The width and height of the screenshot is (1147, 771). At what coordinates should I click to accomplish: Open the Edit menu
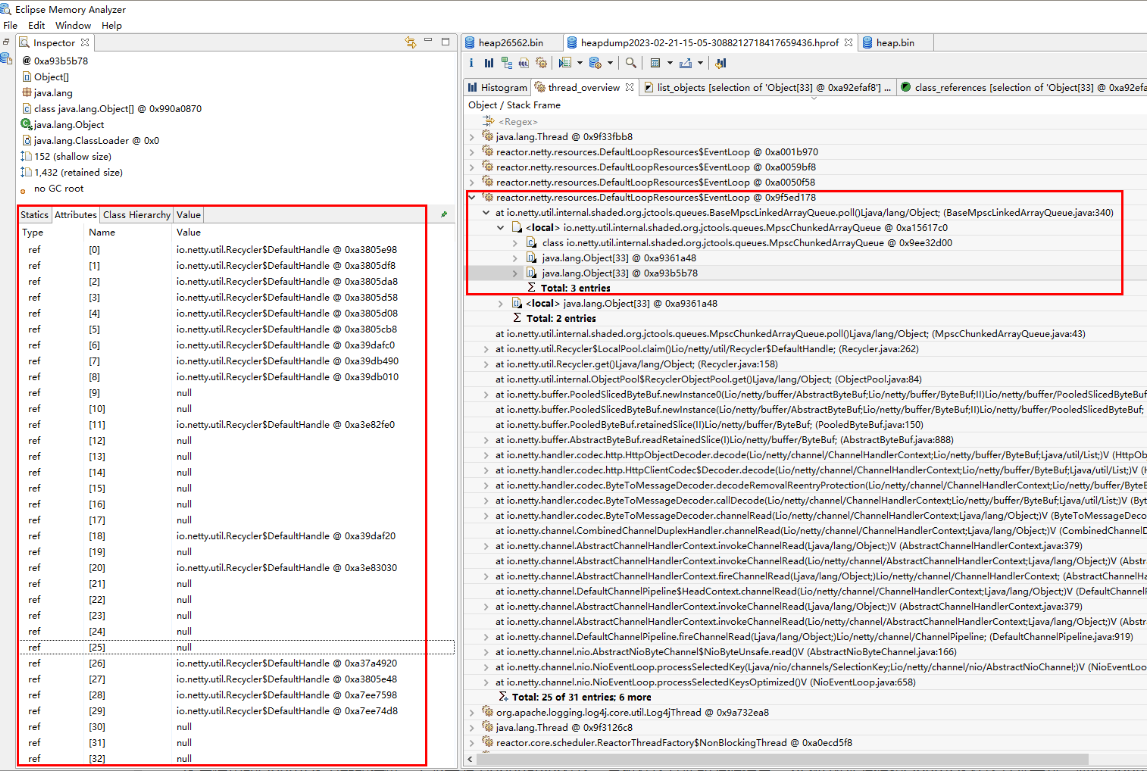tap(37, 26)
